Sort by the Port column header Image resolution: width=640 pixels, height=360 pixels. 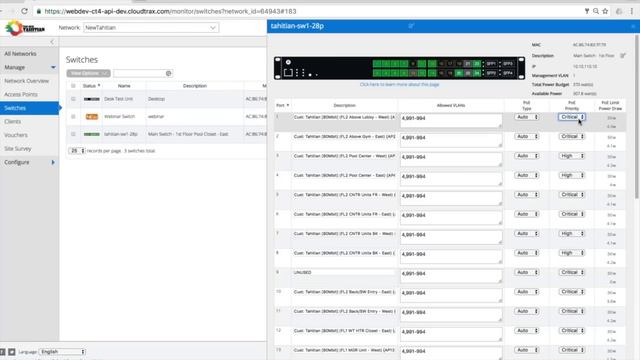(282, 105)
